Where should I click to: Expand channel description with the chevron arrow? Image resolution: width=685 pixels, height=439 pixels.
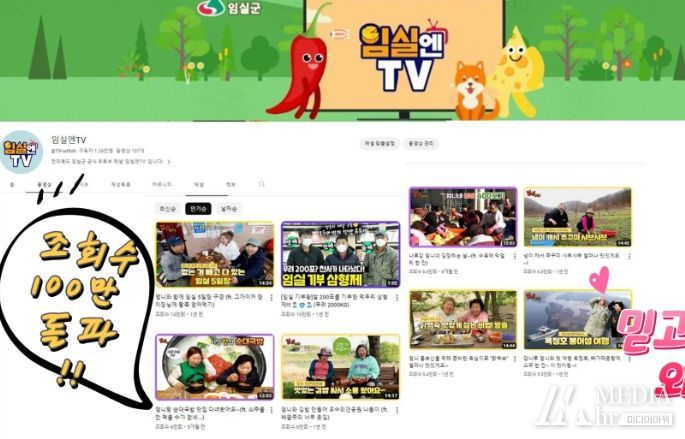click(169, 162)
